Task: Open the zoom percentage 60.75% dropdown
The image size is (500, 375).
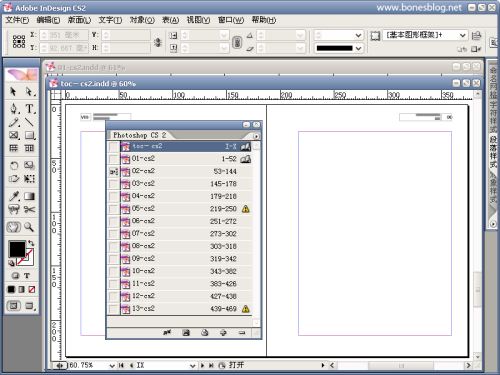Action: coord(112,366)
